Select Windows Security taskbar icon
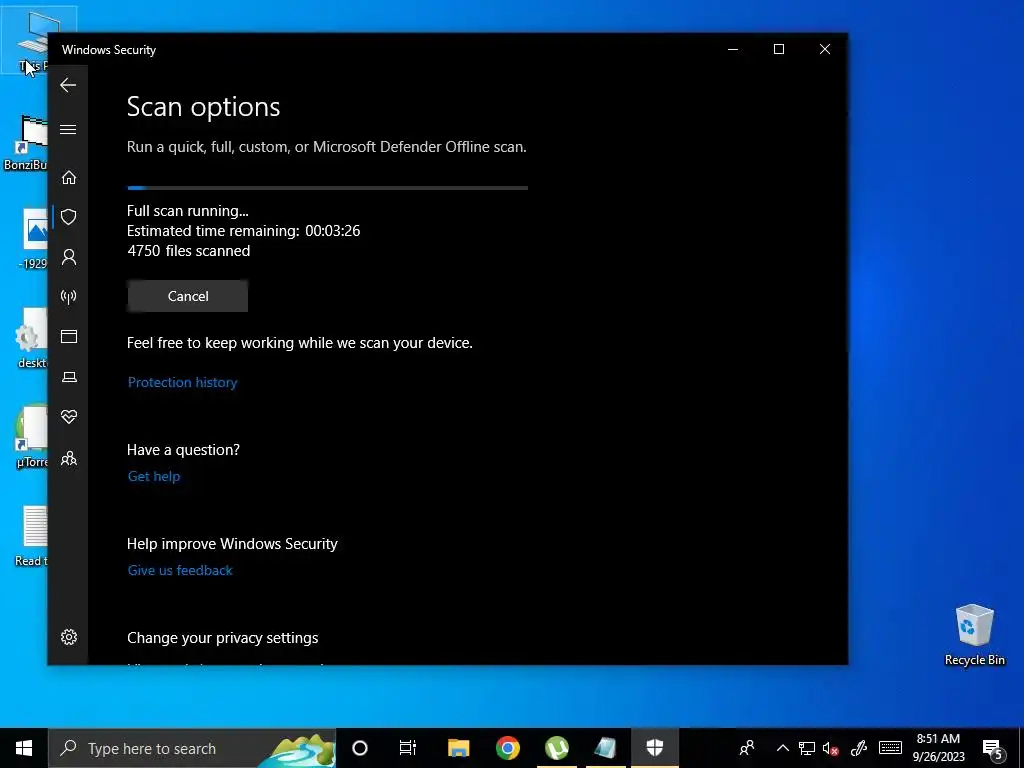The width and height of the screenshot is (1024, 768). pos(654,748)
